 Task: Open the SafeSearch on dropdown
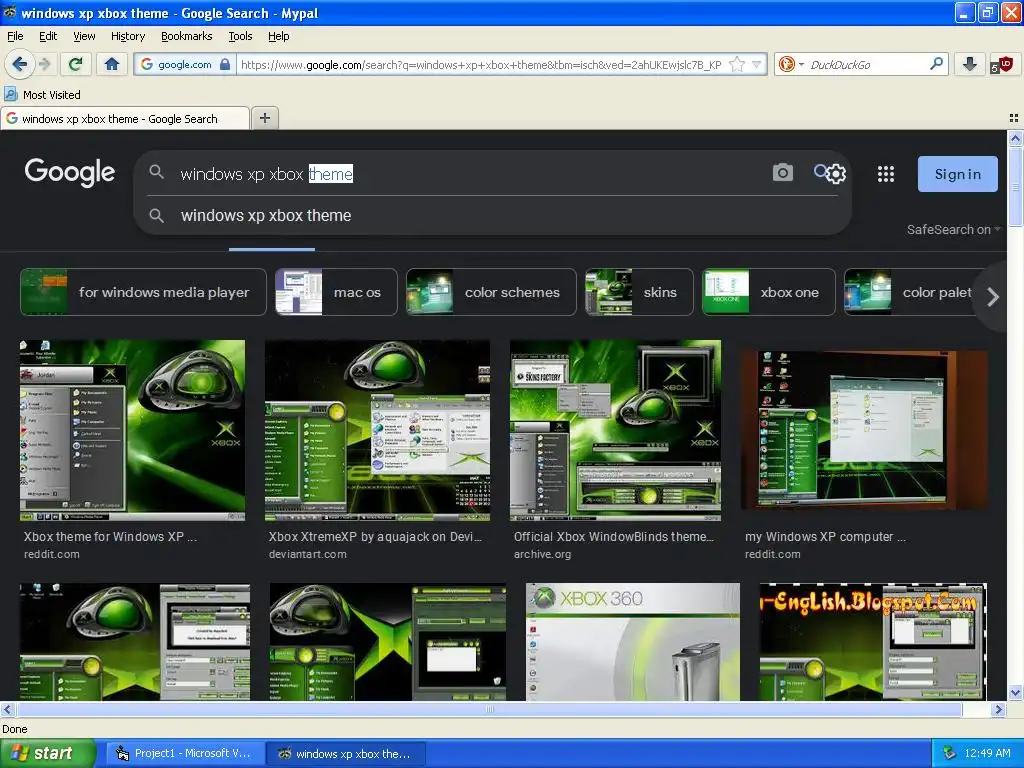coord(953,229)
